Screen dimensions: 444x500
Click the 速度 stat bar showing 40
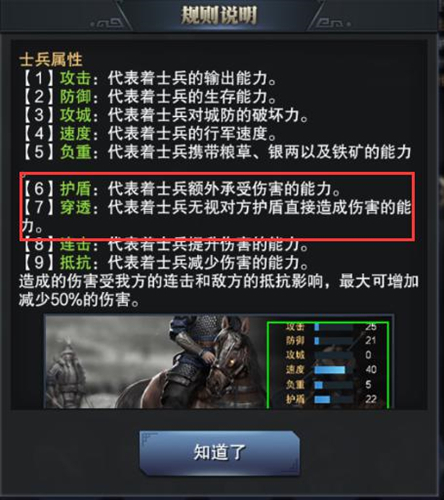[333, 370]
